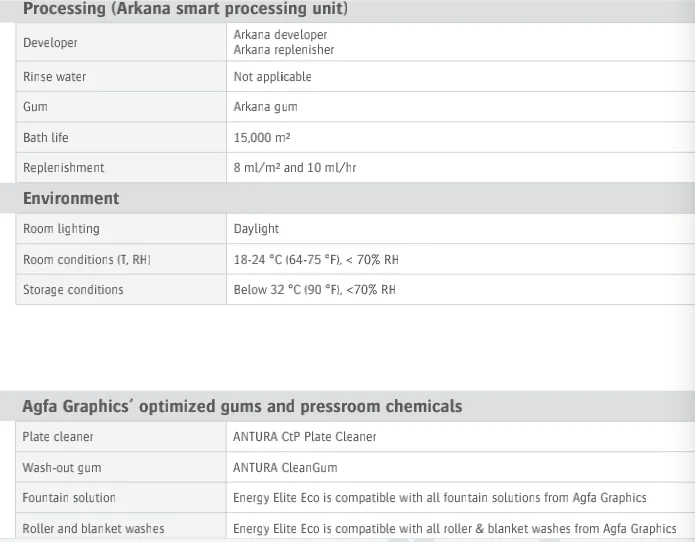
Task: Click the Arkana gum value
Action: [x=265, y=107]
